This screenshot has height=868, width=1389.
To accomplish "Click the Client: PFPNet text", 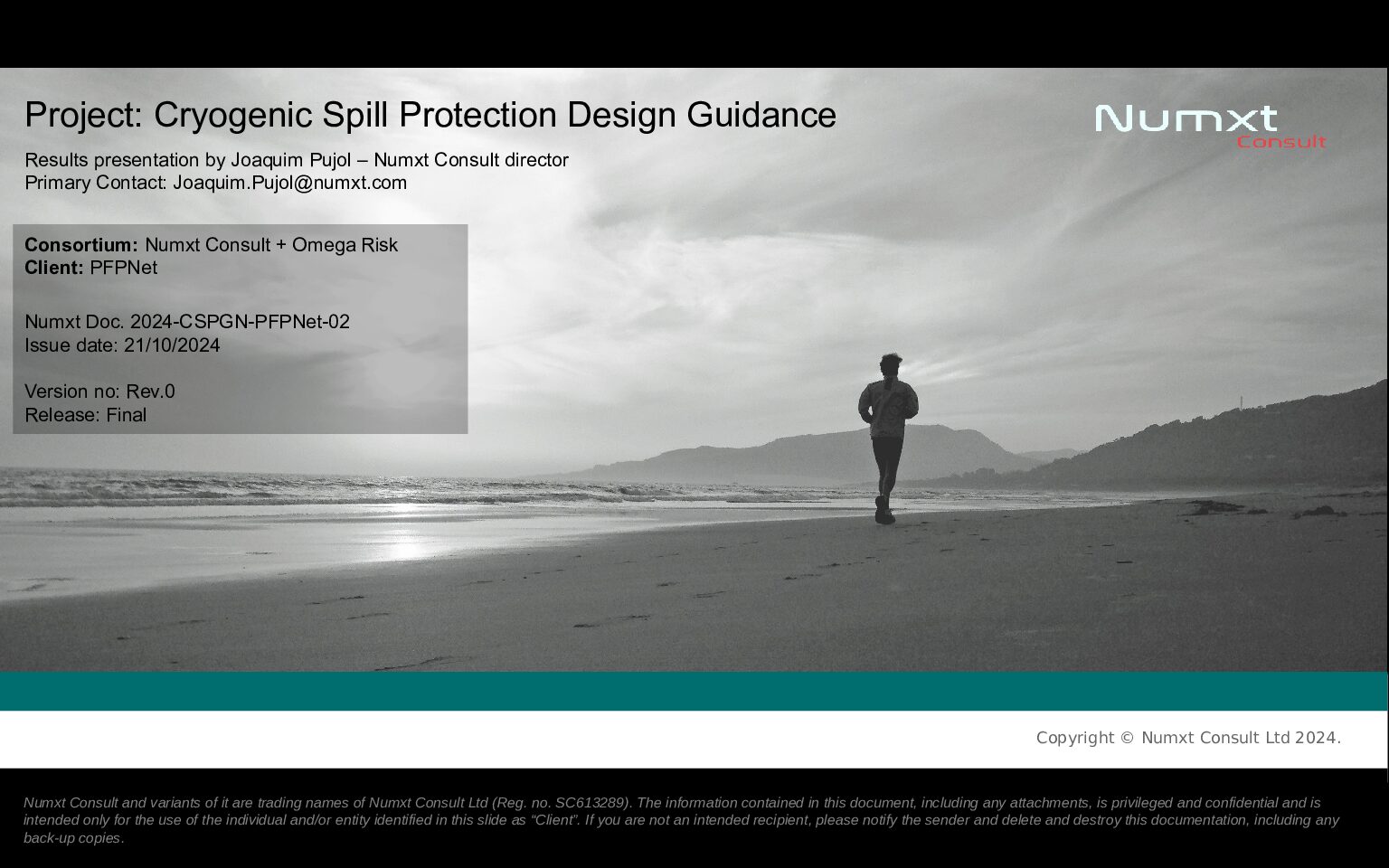I will (90, 268).
